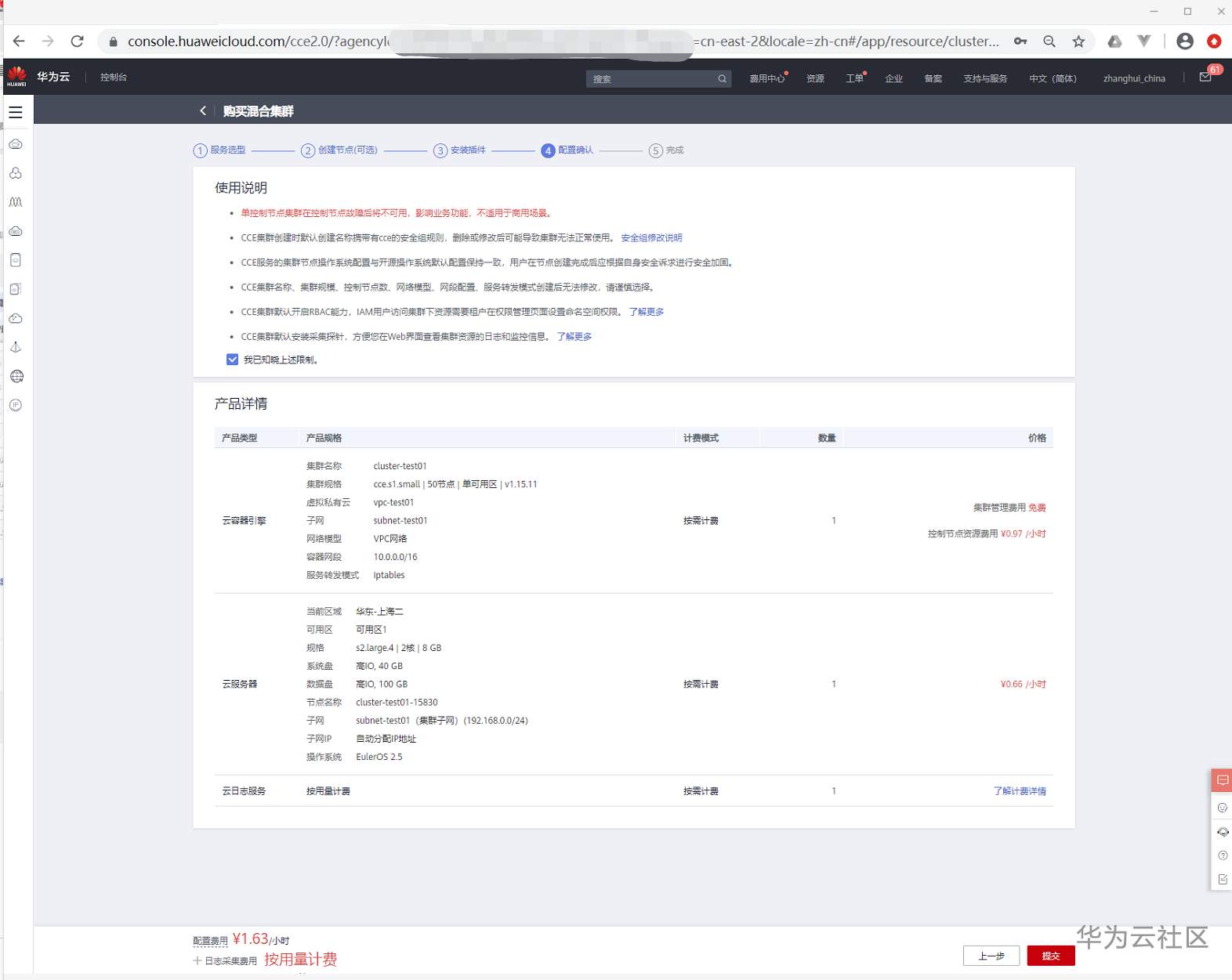
Task: Reload the page with the browser refresh icon
Action: pos(77,41)
